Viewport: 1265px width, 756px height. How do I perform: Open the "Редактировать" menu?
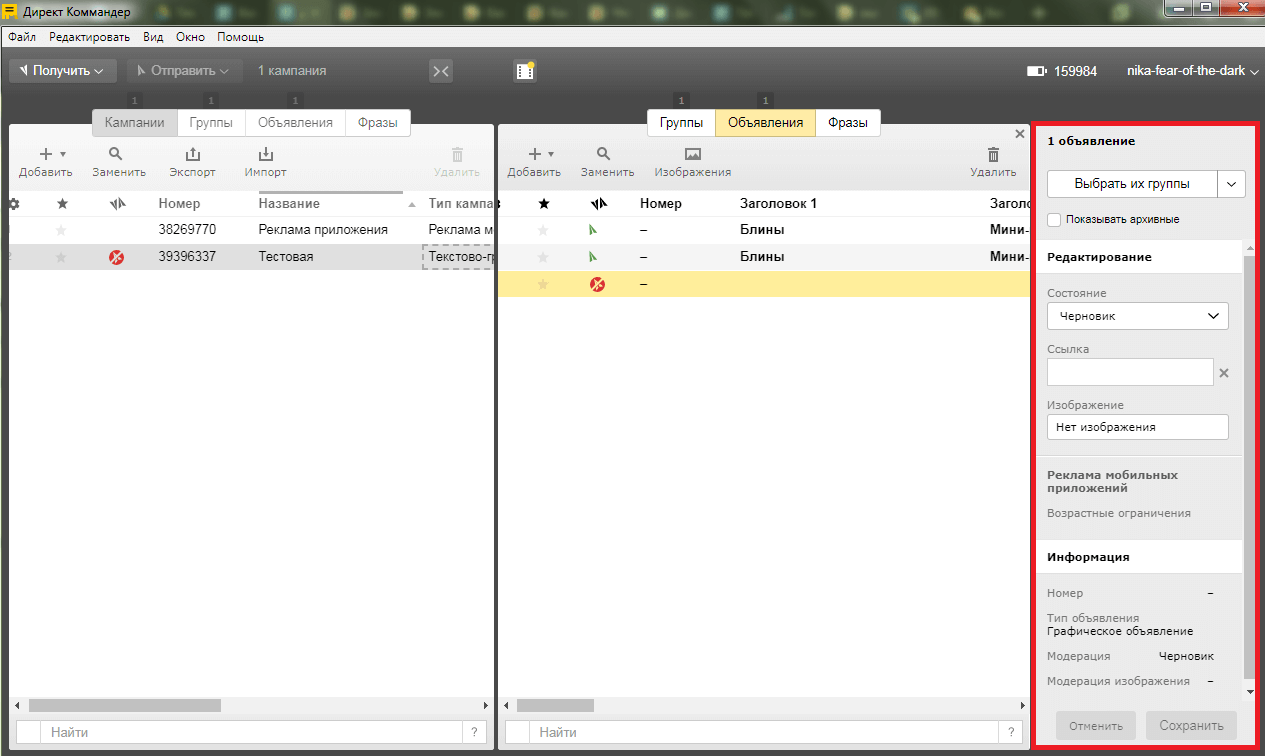click(x=89, y=37)
